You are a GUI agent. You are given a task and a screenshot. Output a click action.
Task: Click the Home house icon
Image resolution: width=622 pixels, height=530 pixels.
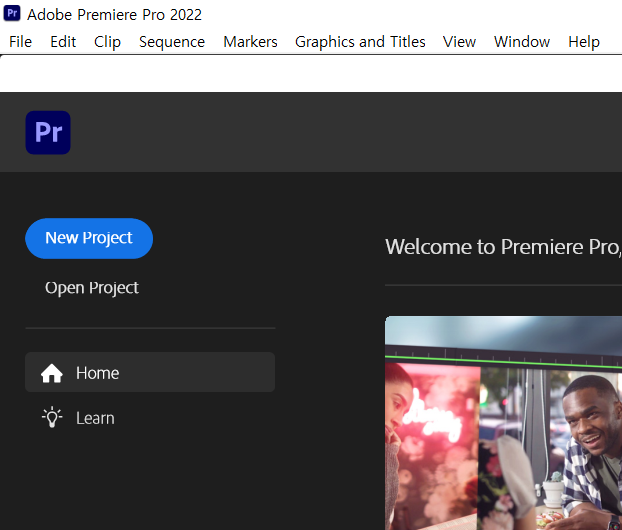52,373
